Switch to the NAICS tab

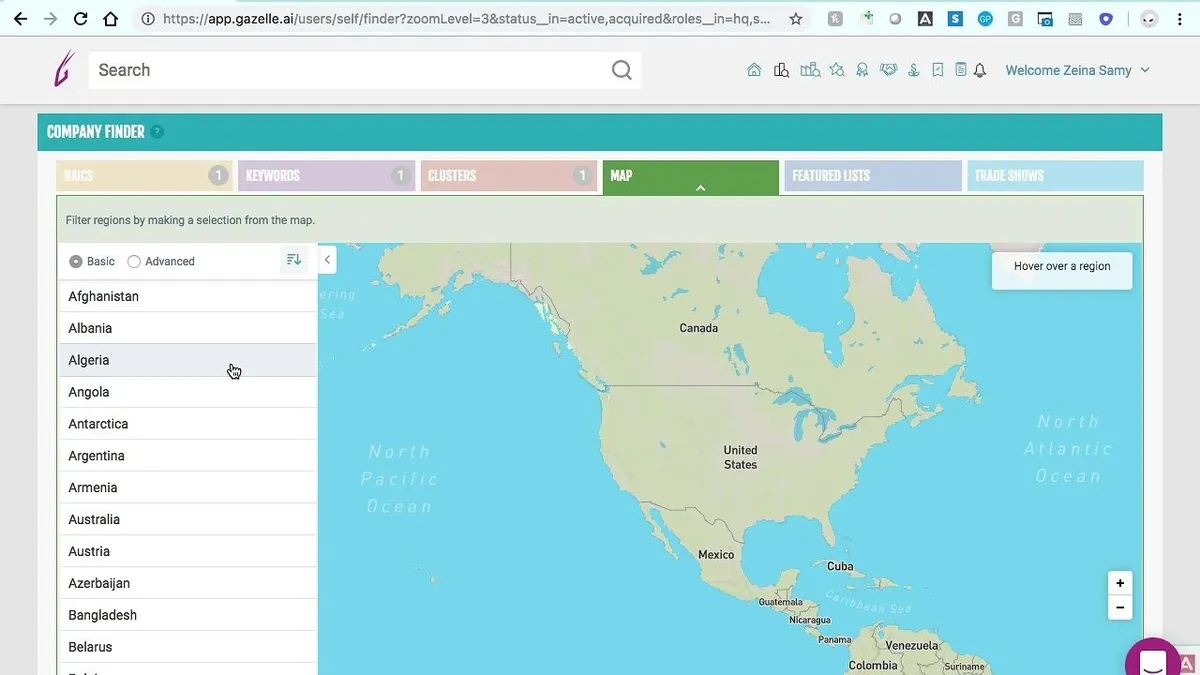coord(144,176)
